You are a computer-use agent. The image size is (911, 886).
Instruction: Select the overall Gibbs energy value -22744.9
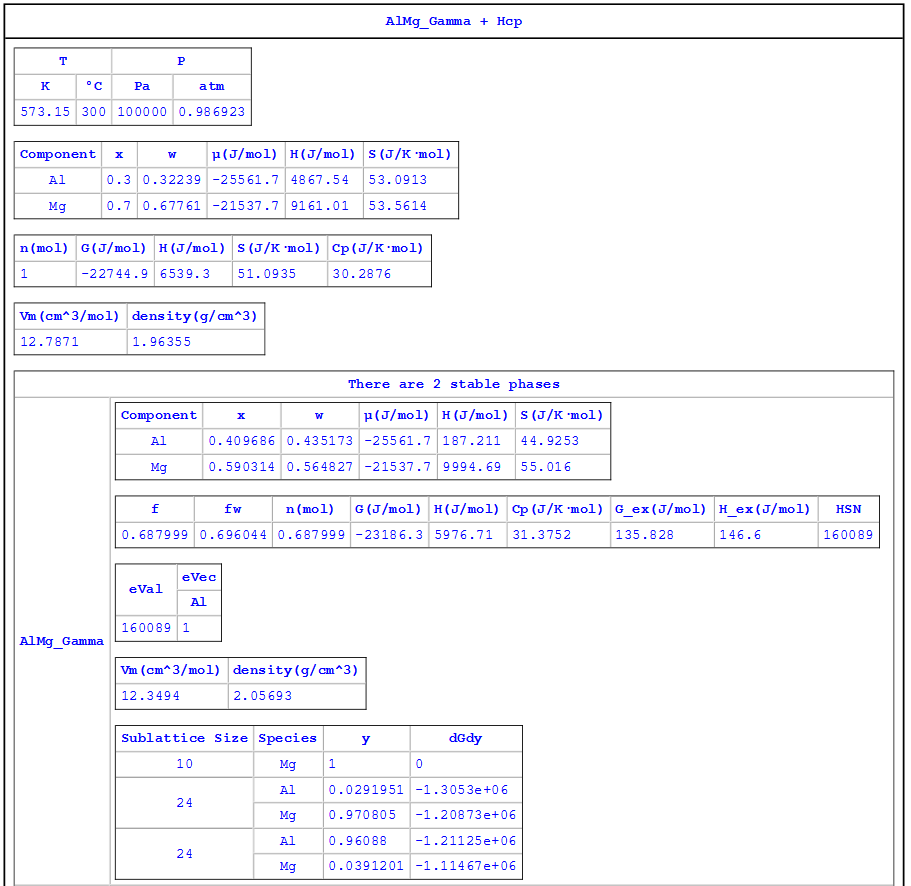pos(115,274)
